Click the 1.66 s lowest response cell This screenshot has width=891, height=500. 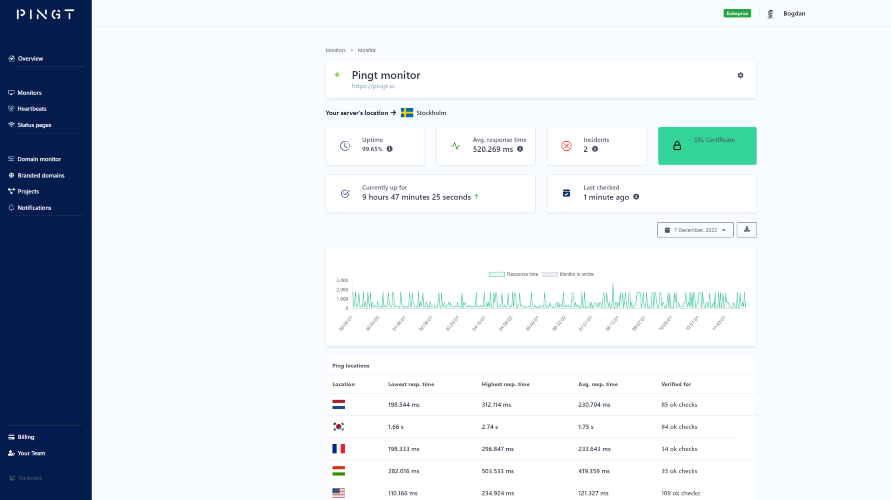pos(395,427)
